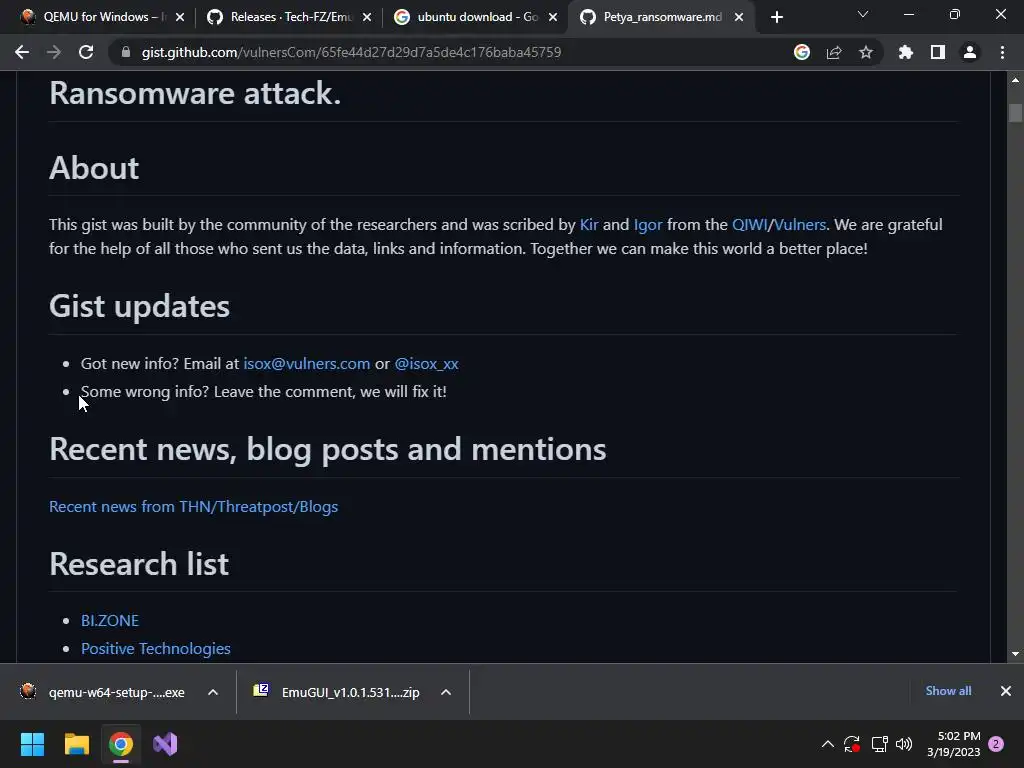Screen dimensions: 1024x768
Task: Share this page using the share icon
Action: (x=834, y=52)
